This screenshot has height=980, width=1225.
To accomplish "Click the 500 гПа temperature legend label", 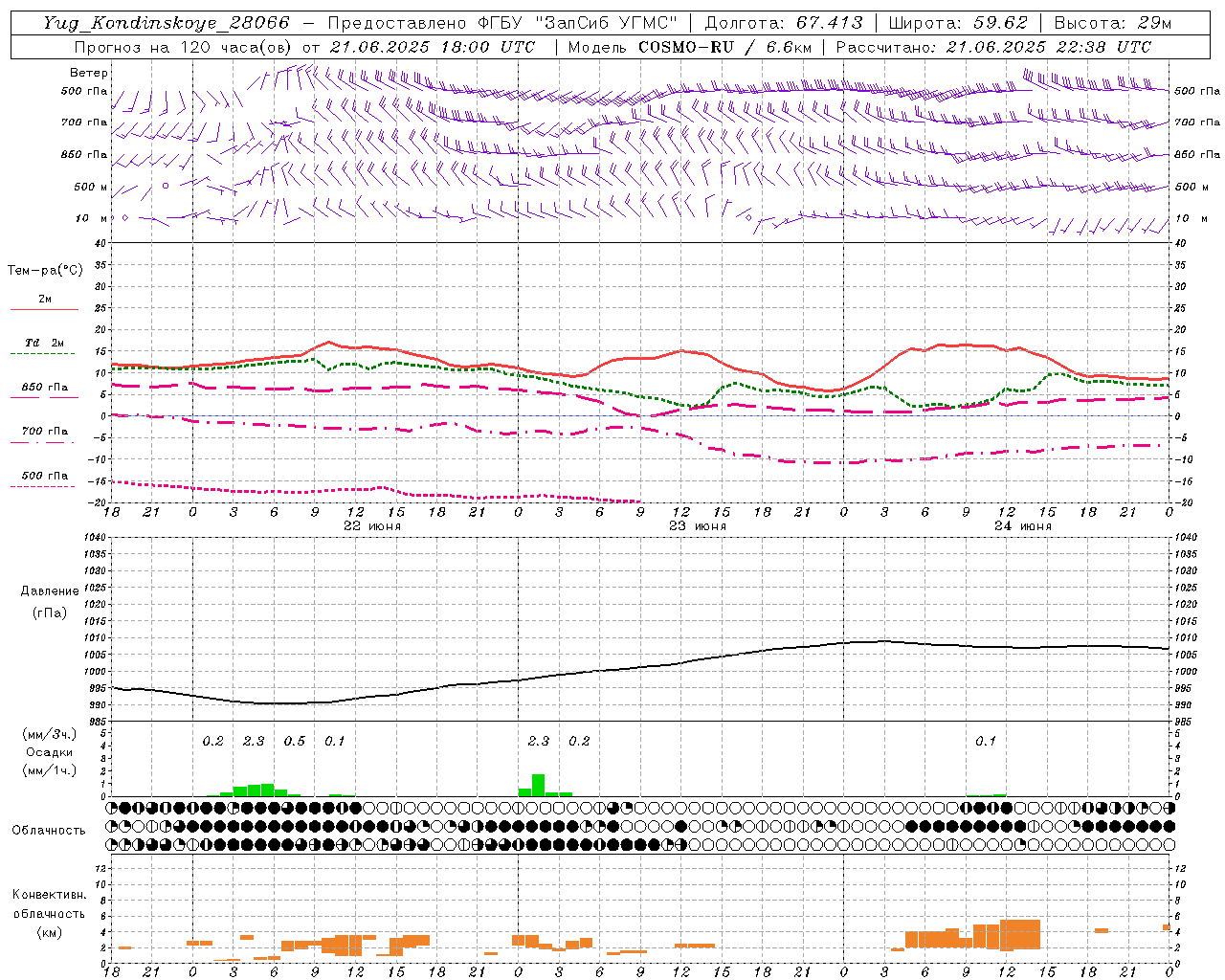I will (x=45, y=476).
